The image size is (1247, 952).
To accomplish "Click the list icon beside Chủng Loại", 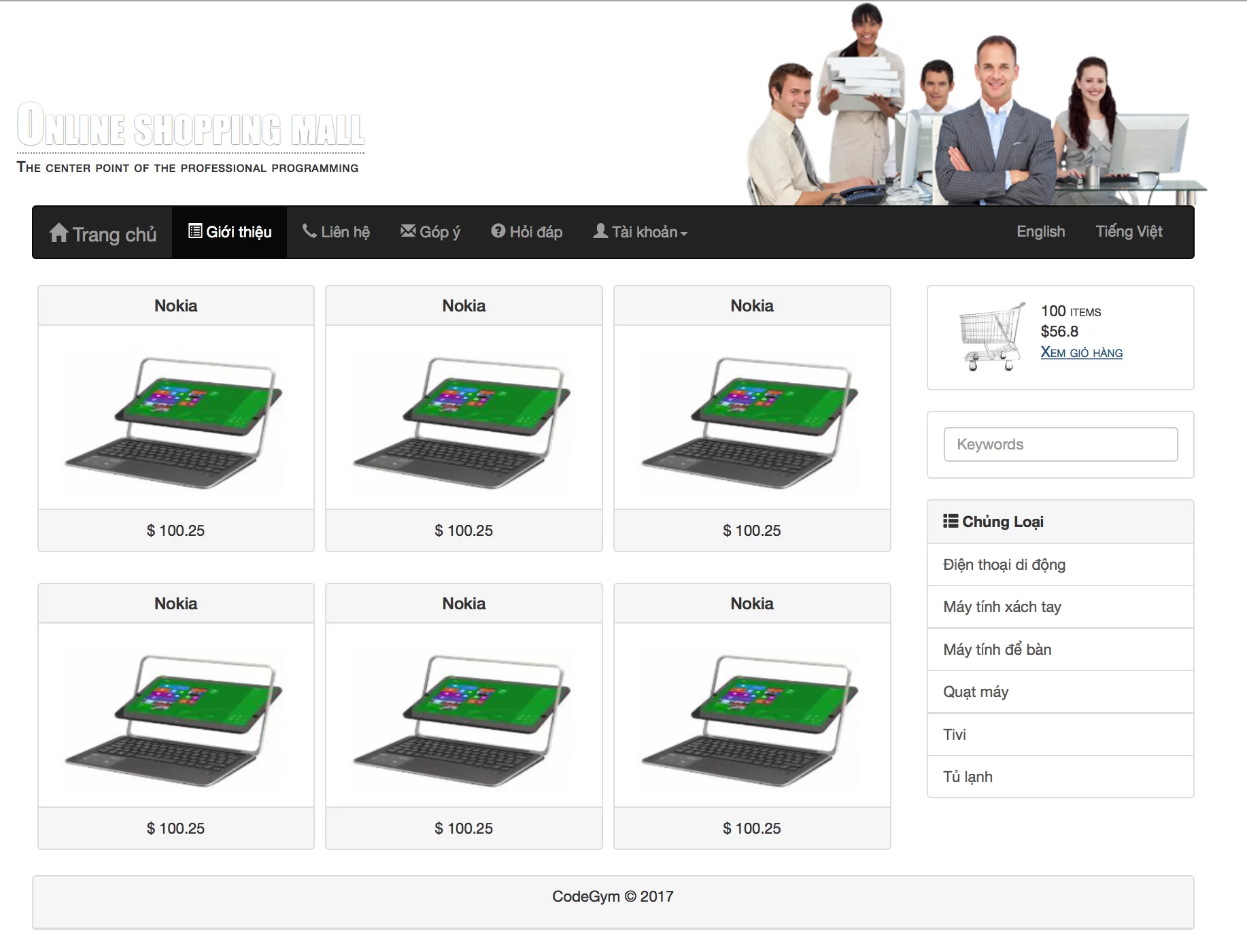I will click(x=950, y=521).
